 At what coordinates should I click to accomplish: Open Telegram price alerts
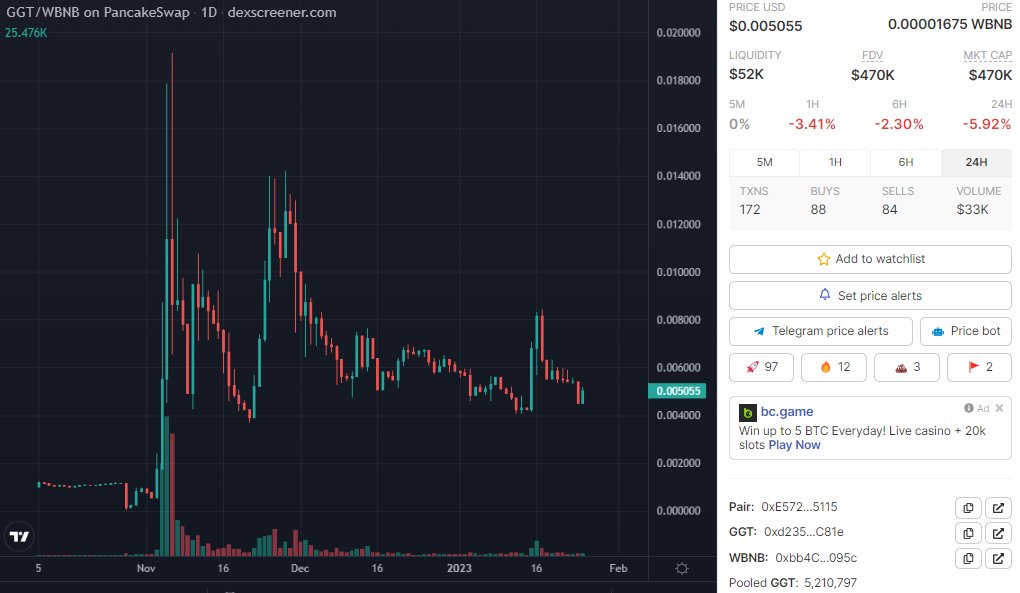(820, 332)
